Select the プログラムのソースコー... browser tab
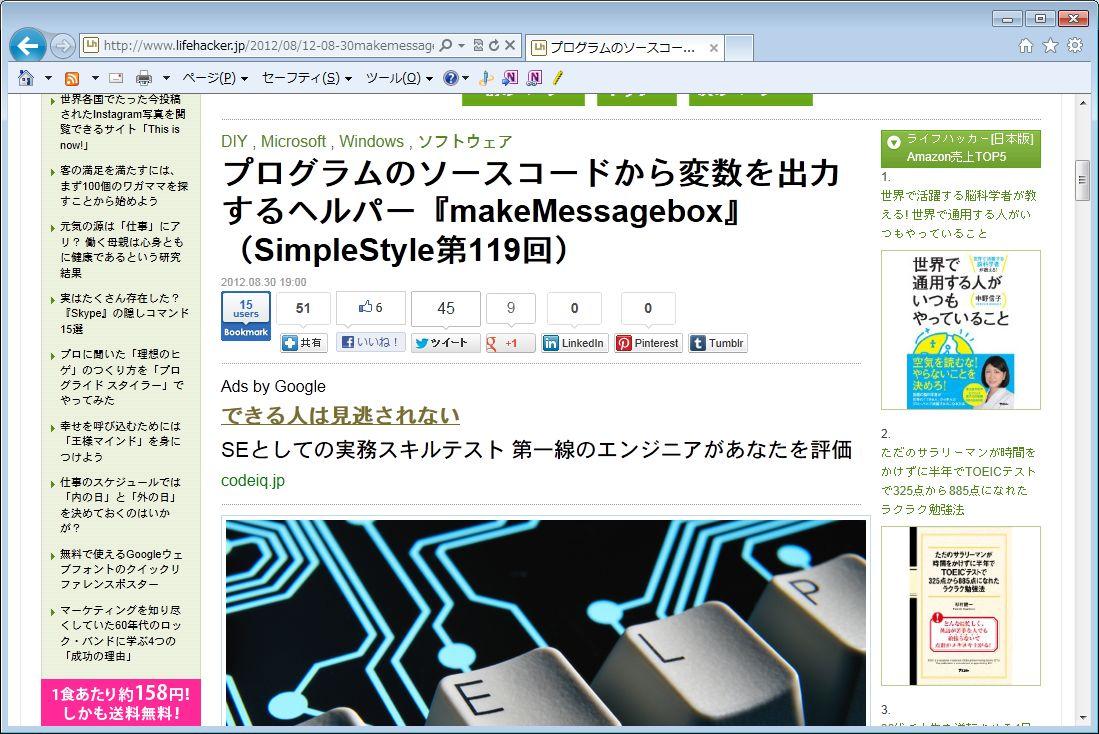 click(622, 47)
